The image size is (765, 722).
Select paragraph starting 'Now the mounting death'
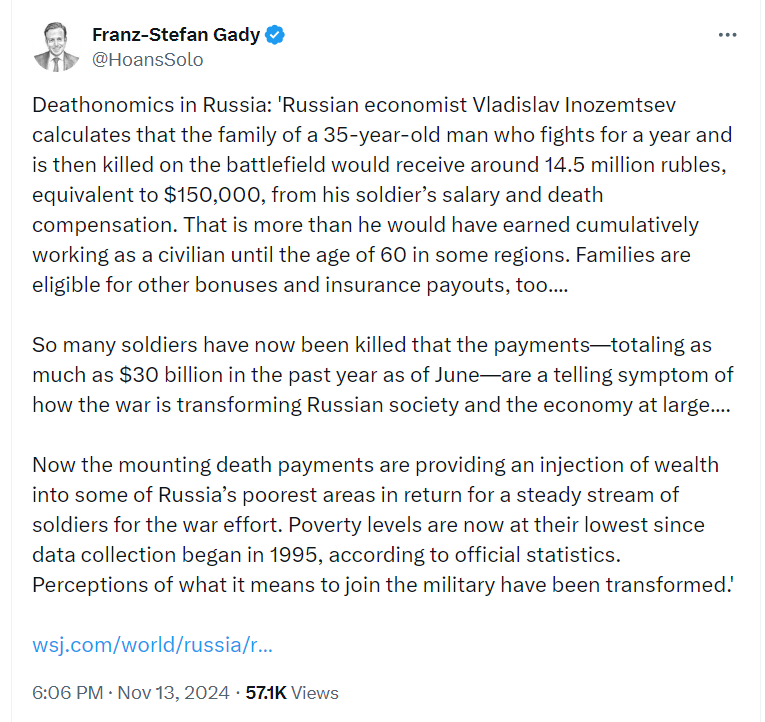382,525
